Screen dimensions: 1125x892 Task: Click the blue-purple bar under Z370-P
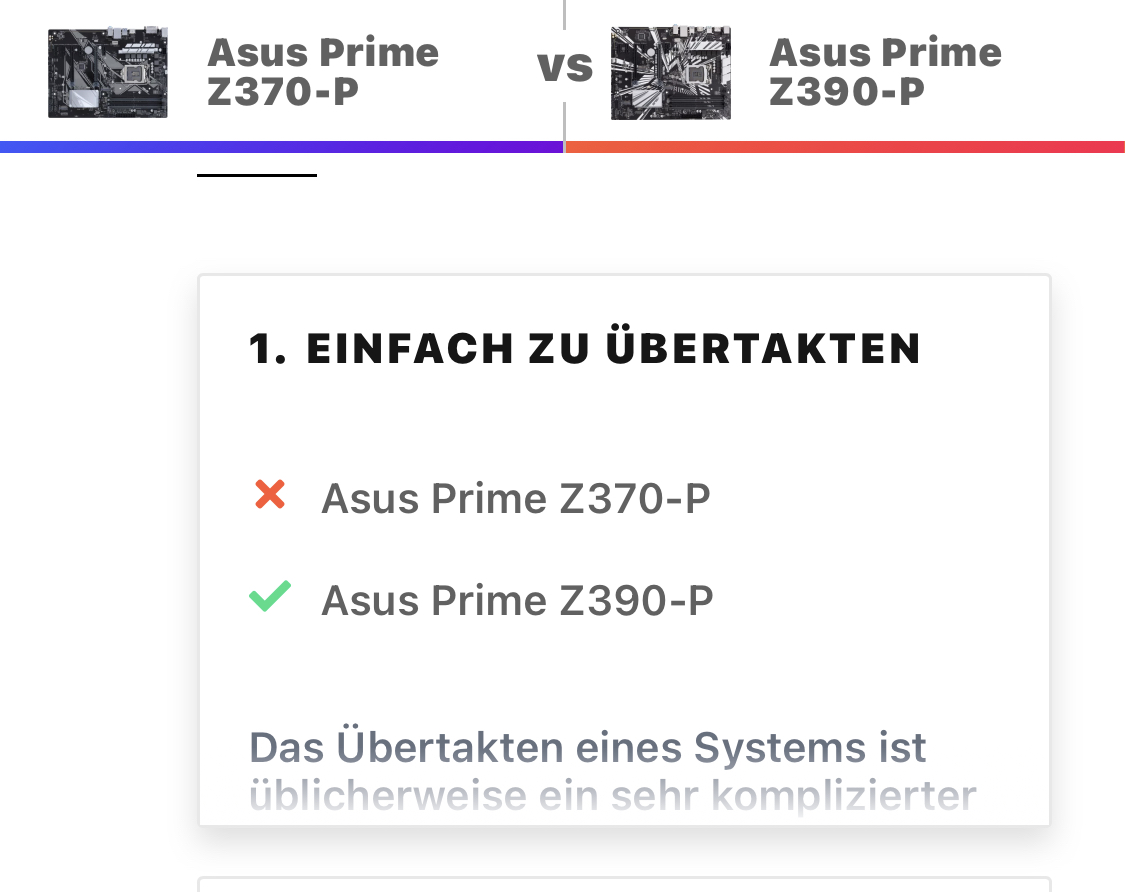(x=281, y=147)
